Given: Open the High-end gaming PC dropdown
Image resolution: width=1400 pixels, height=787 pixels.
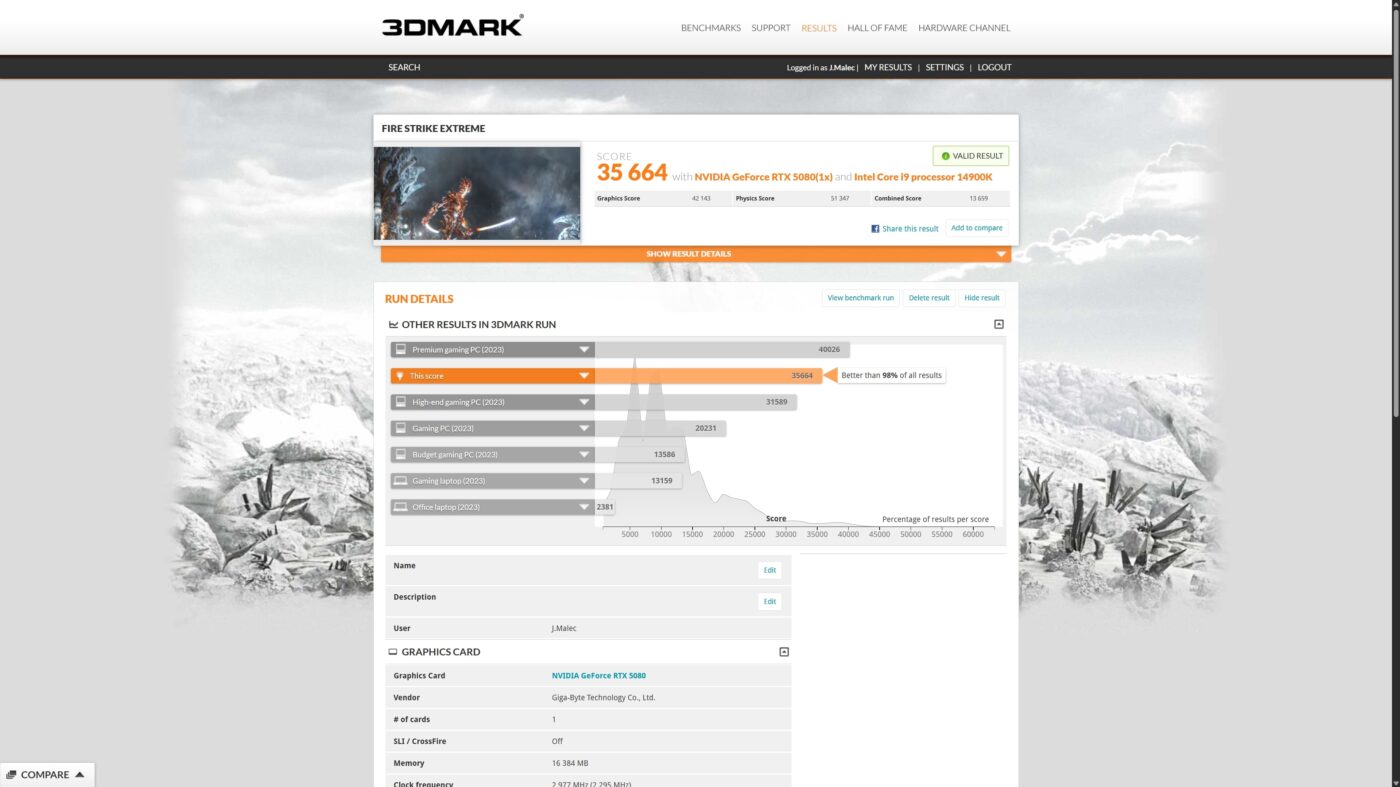Looking at the screenshot, I should coord(584,402).
